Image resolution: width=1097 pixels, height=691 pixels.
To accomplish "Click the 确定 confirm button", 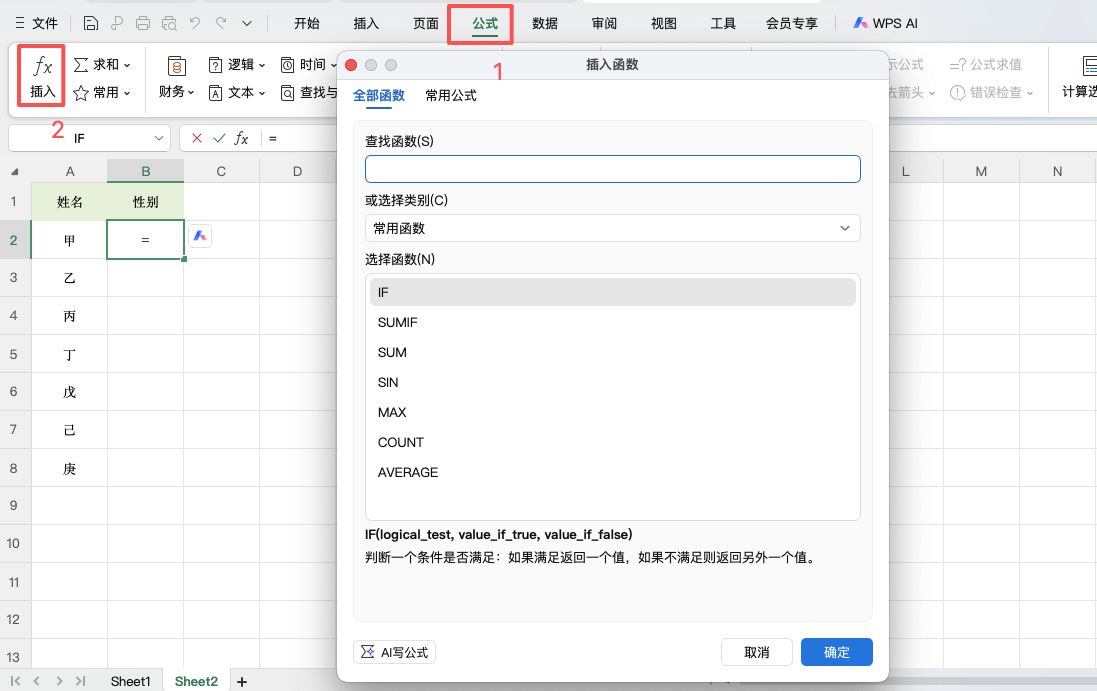I will [x=836, y=651].
